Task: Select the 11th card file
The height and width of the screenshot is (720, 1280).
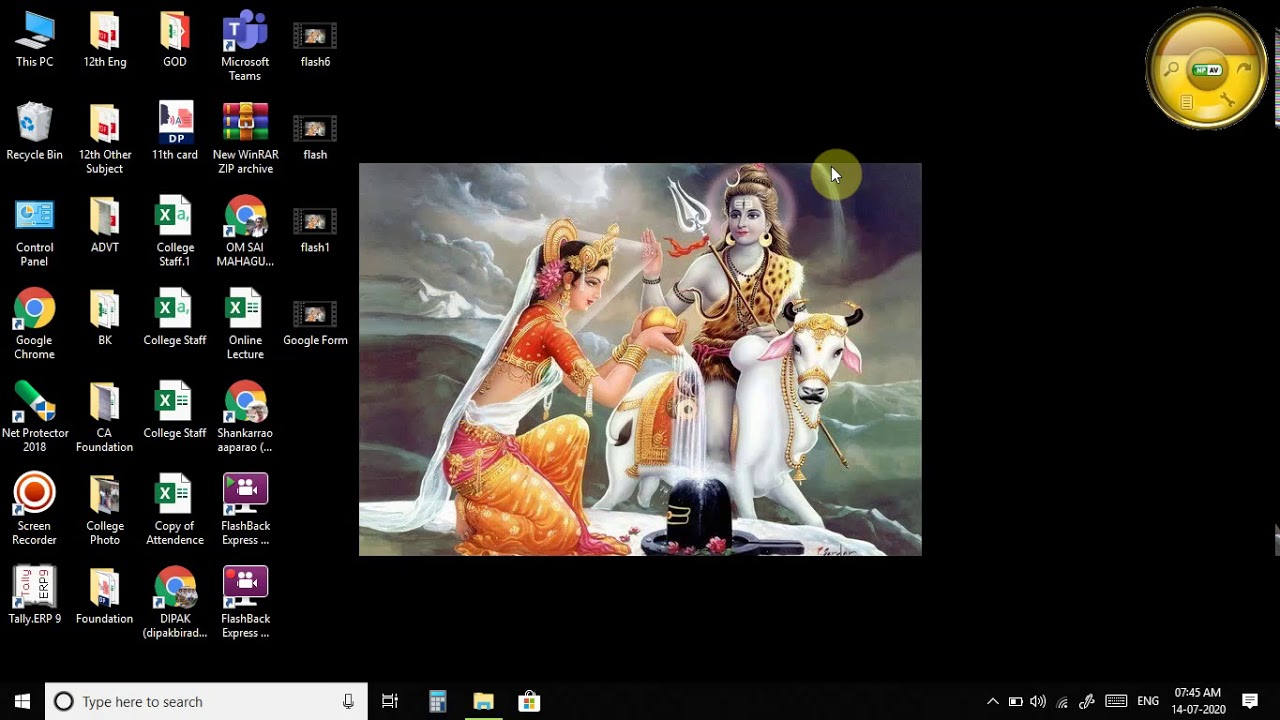Action: [x=174, y=132]
